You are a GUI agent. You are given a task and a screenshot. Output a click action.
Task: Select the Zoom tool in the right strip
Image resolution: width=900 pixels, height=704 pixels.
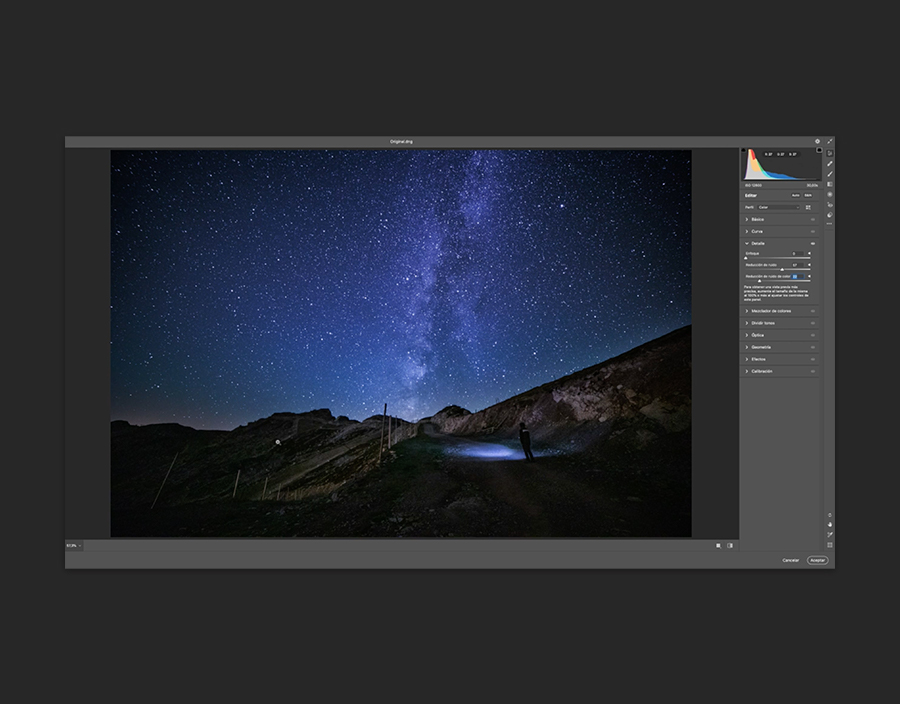[830, 515]
